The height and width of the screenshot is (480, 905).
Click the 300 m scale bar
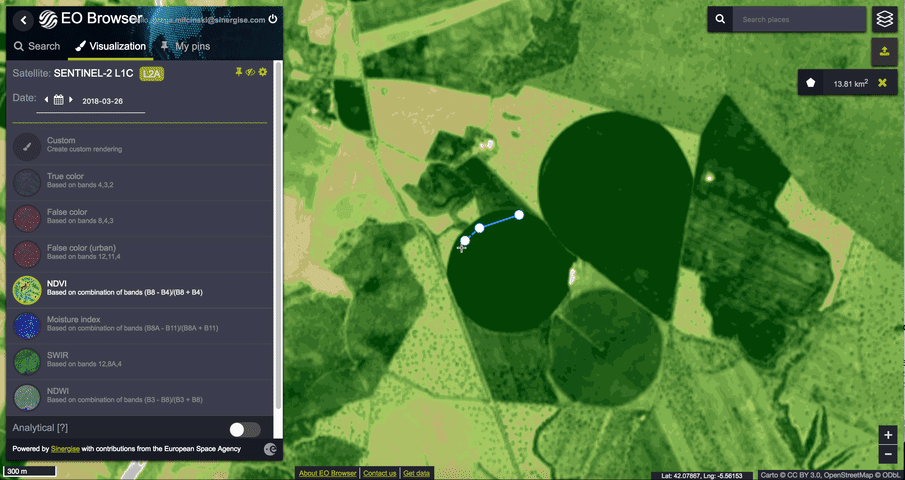[29, 471]
